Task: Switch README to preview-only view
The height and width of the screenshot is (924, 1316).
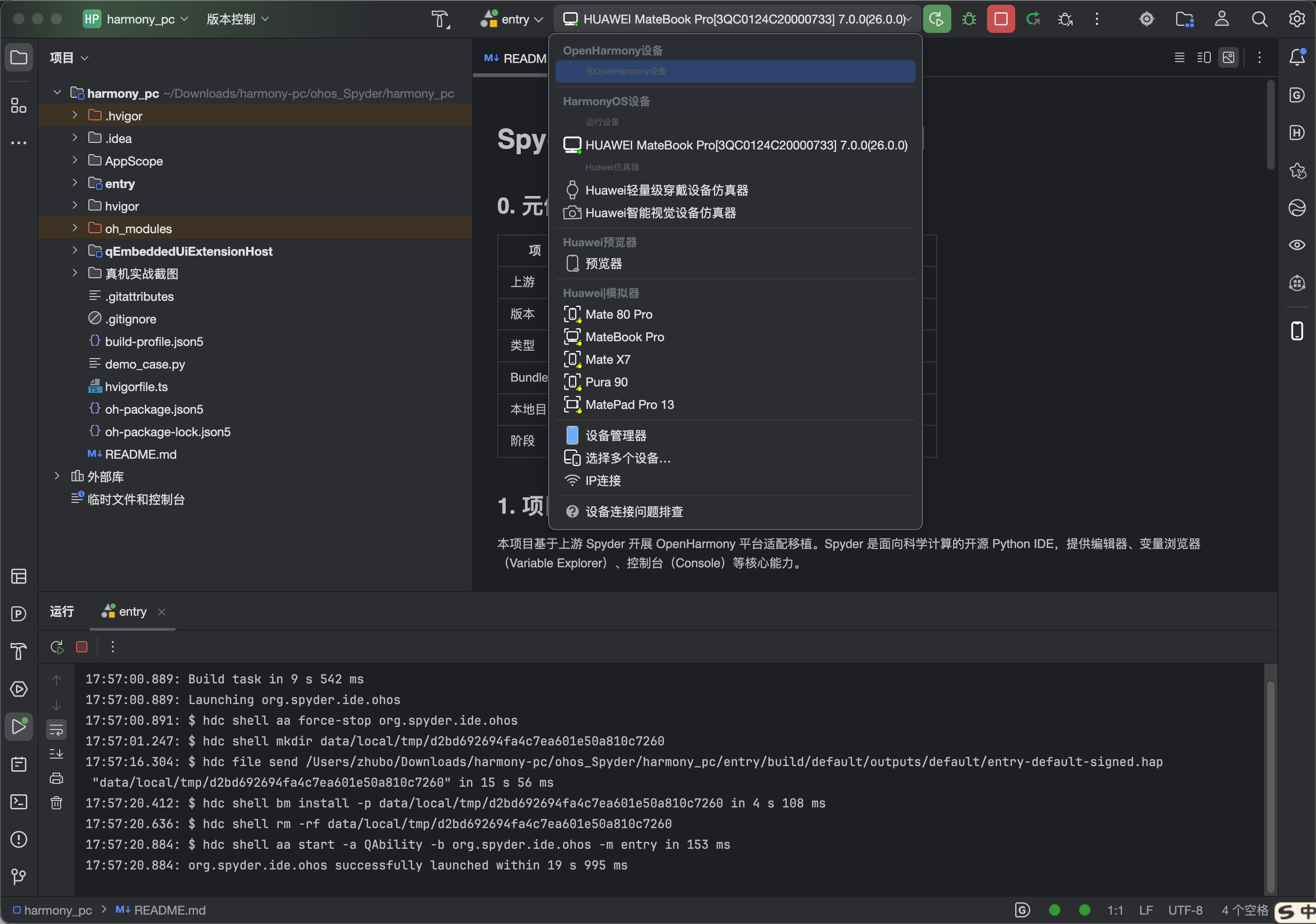Action: [x=1229, y=57]
